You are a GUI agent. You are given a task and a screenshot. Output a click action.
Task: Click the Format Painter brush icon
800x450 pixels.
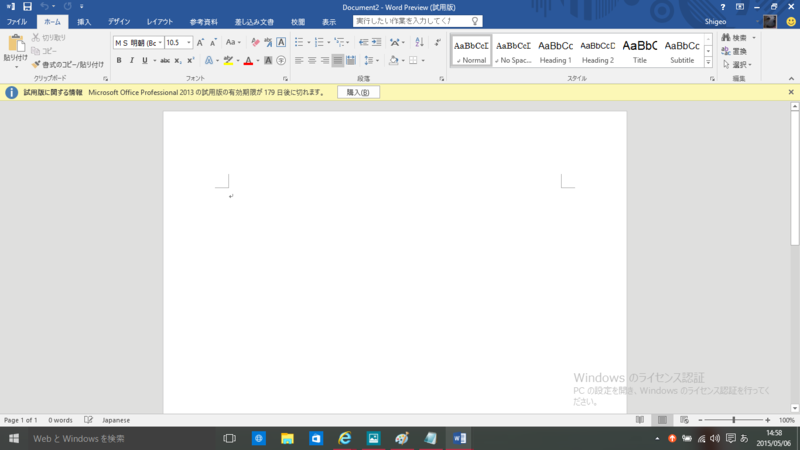(x=36, y=64)
